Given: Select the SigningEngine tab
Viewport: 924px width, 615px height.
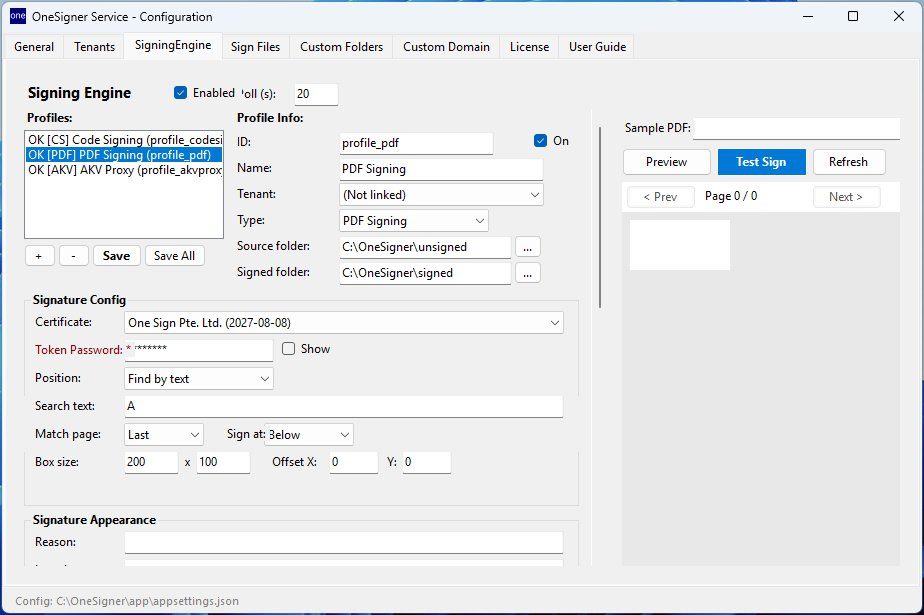Looking at the screenshot, I should click(x=173, y=45).
